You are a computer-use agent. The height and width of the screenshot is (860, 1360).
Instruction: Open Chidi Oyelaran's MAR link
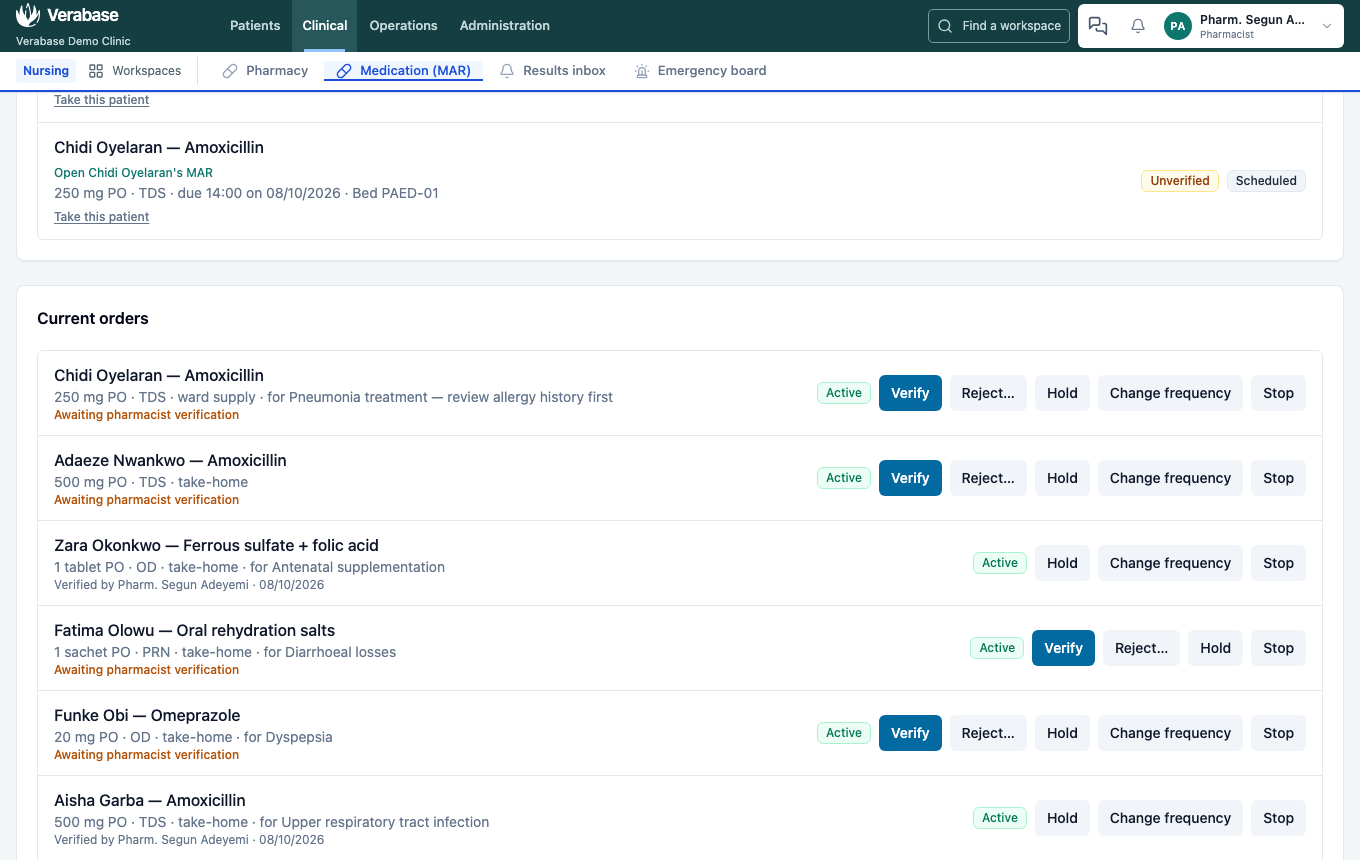tap(133, 173)
